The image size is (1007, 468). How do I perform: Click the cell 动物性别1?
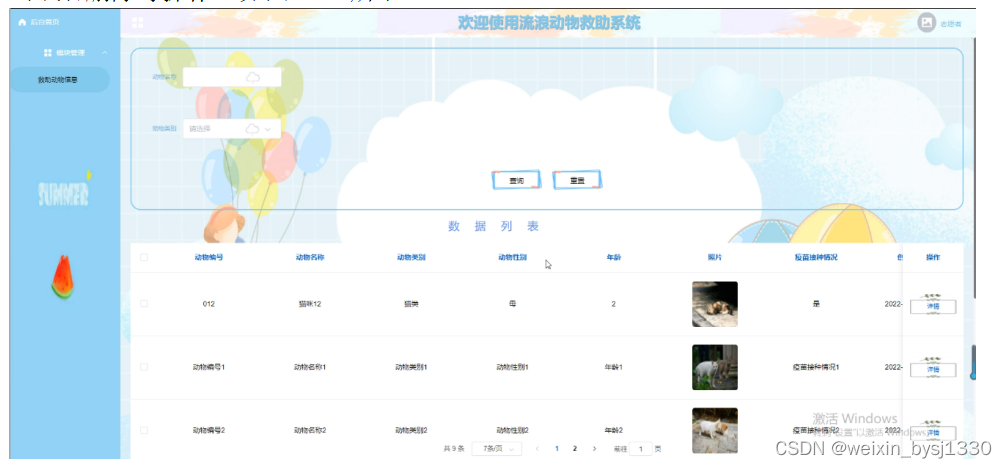(512, 367)
